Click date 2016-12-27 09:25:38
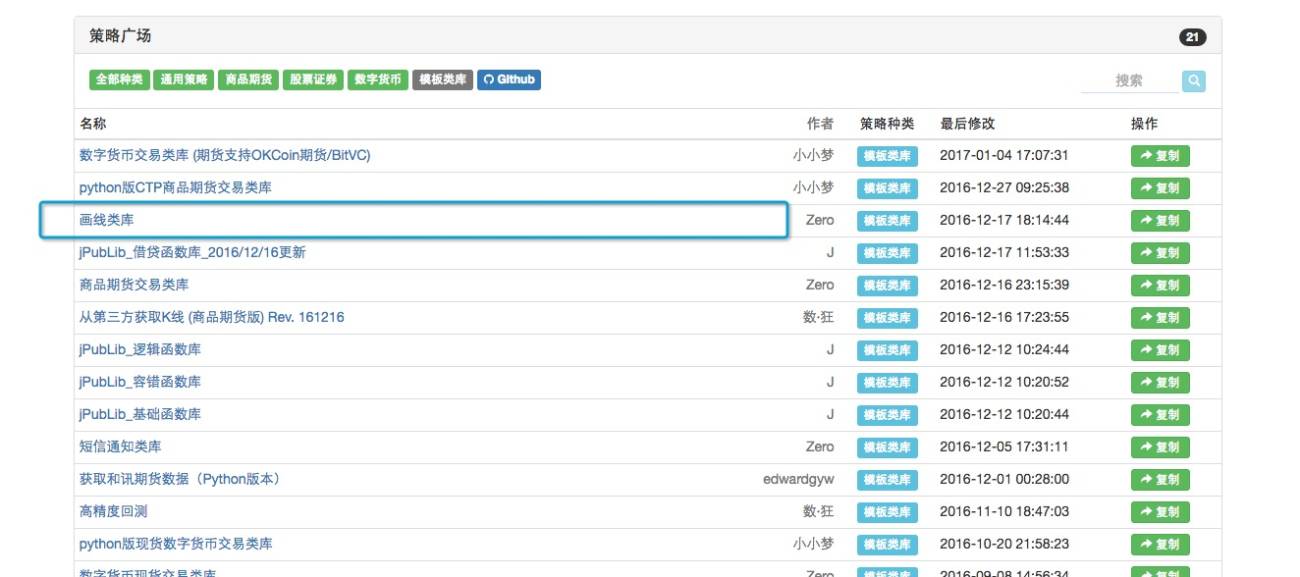 (1005, 187)
